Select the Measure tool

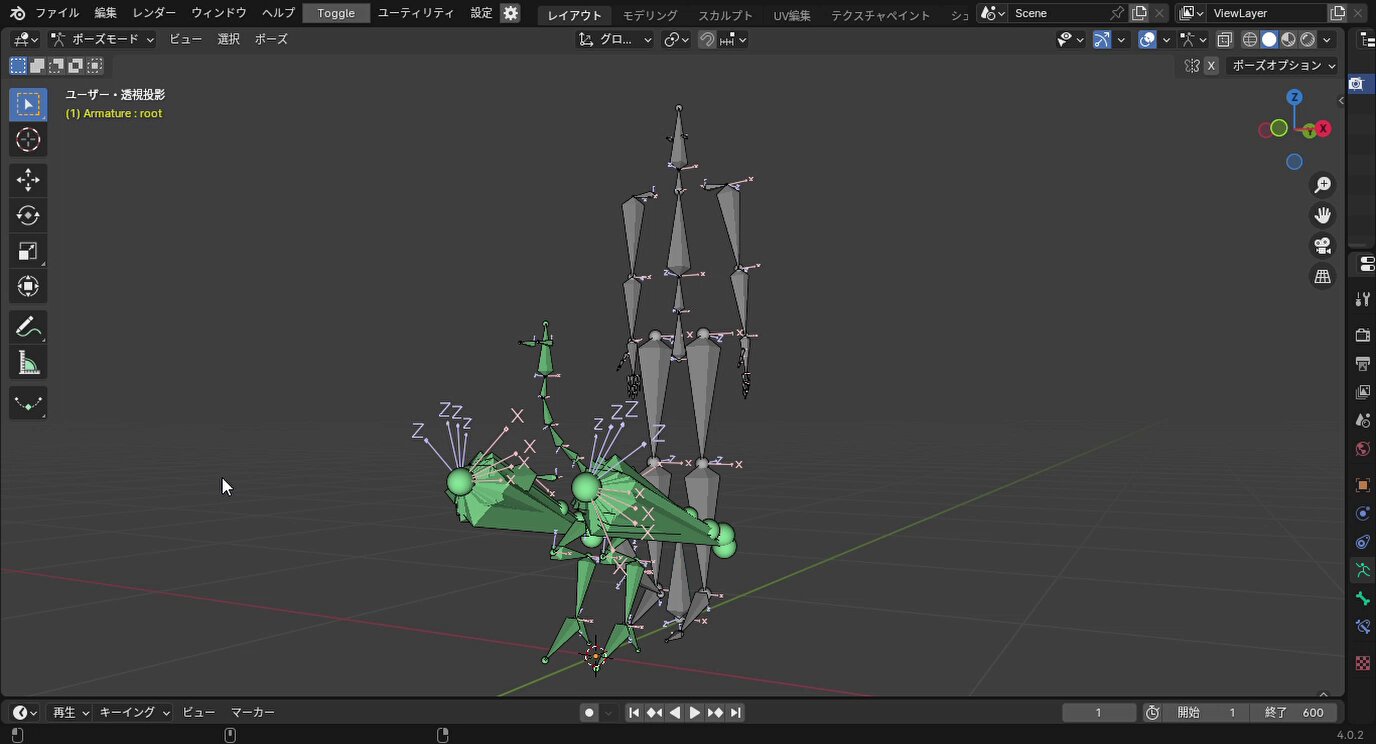coord(28,363)
